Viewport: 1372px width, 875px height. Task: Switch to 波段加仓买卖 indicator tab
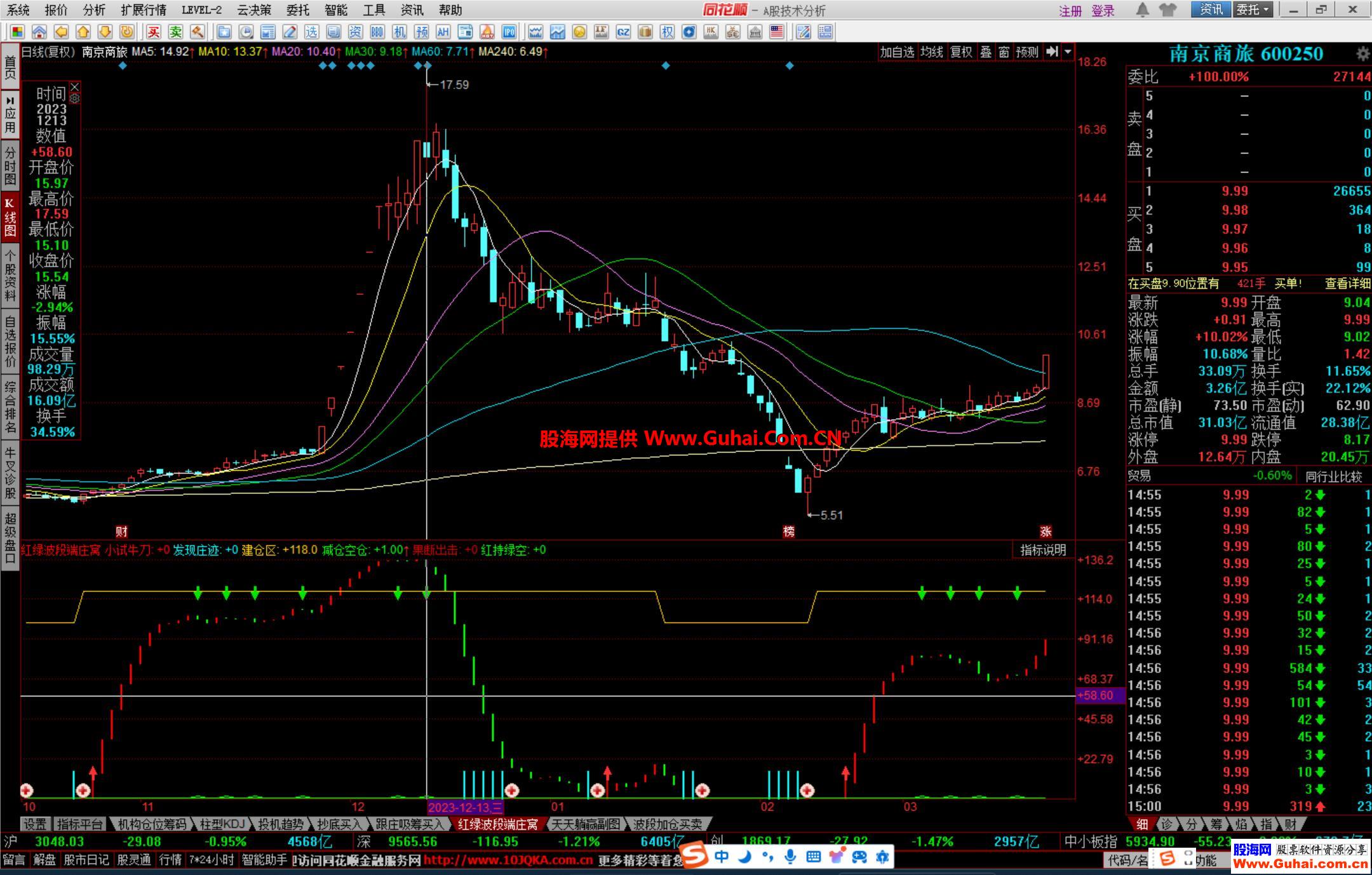pos(668,824)
